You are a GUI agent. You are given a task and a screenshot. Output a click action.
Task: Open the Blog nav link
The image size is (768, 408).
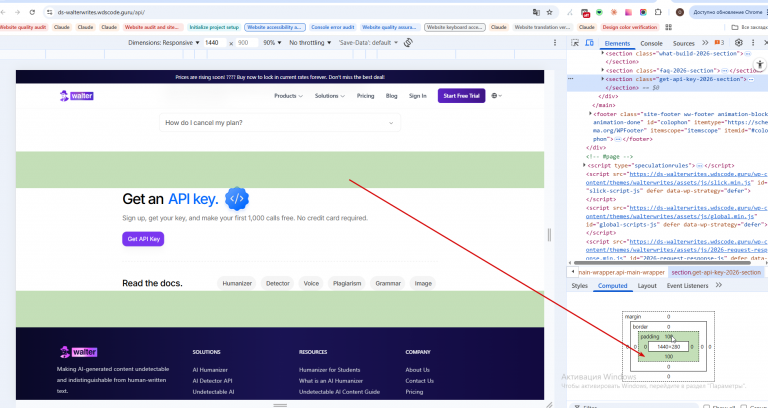pos(391,96)
